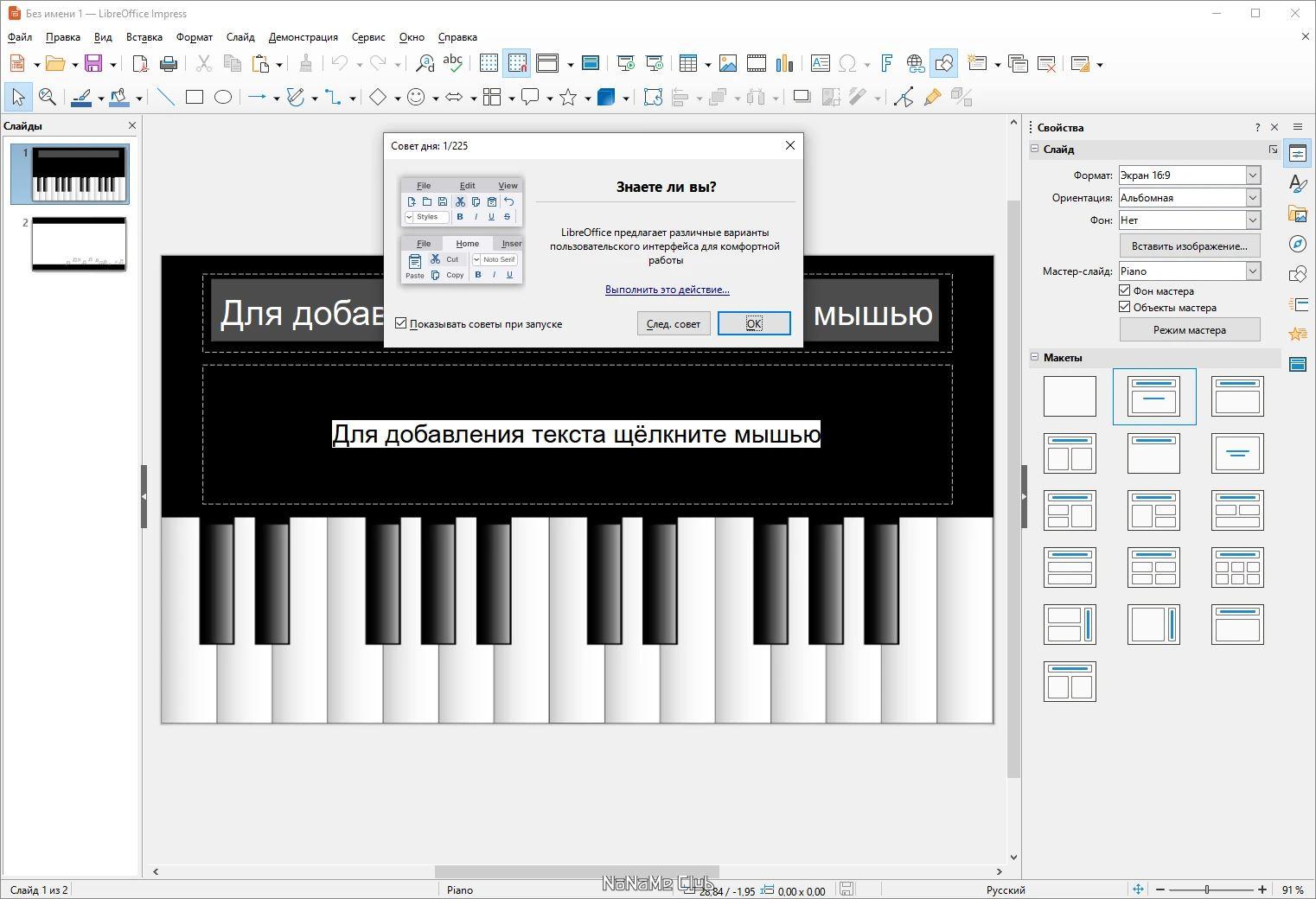Select the Rectangle drawing tool
The width and height of the screenshot is (1316, 899).
click(195, 98)
